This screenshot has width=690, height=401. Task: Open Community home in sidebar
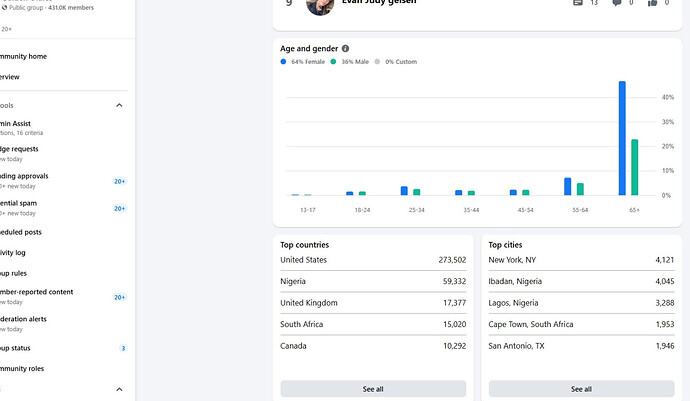tap(23, 57)
